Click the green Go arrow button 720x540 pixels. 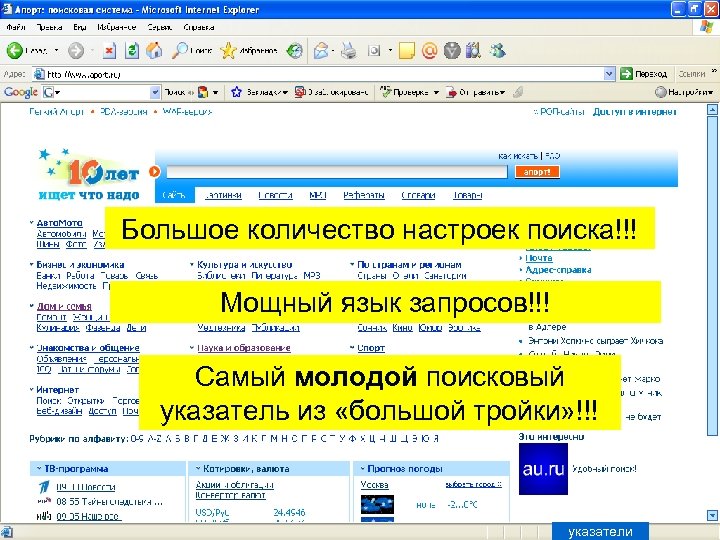pyautogui.click(x=626, y=73)
